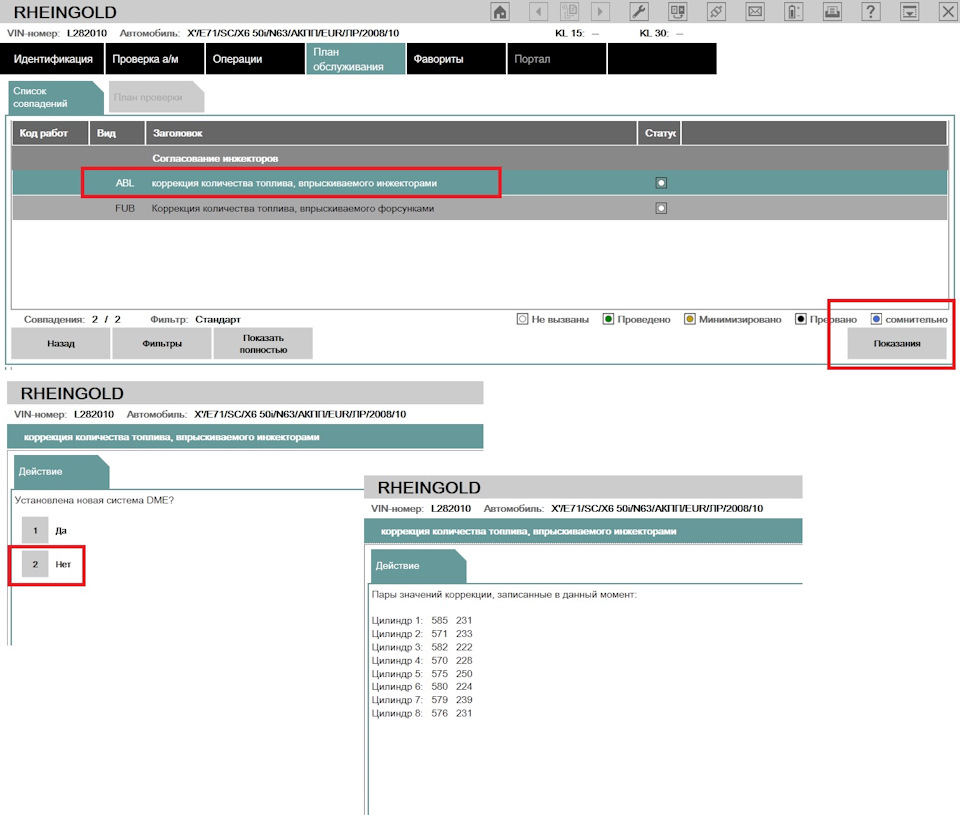This screenshot has height=815, width=960.
Task: Click the Действие tab above correction values
Action: (x=418, y=566)
